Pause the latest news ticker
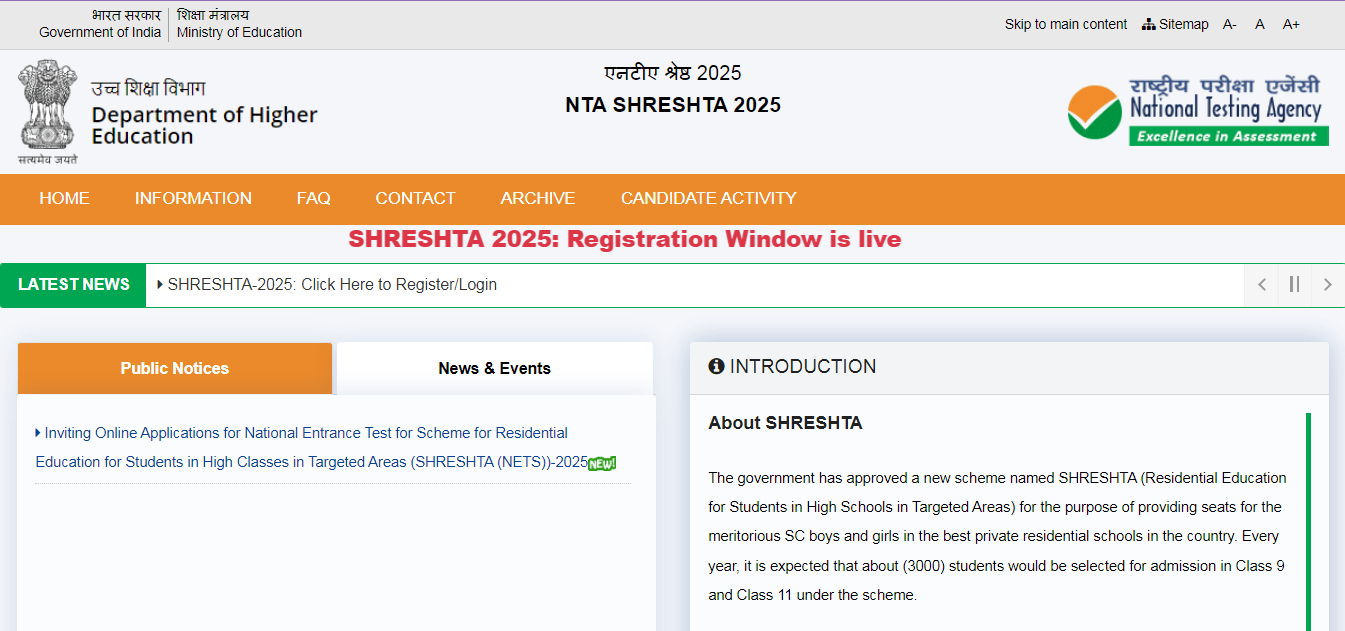Image resolution: width=1345 pixels, height=631 pixels. (1294, 285)
